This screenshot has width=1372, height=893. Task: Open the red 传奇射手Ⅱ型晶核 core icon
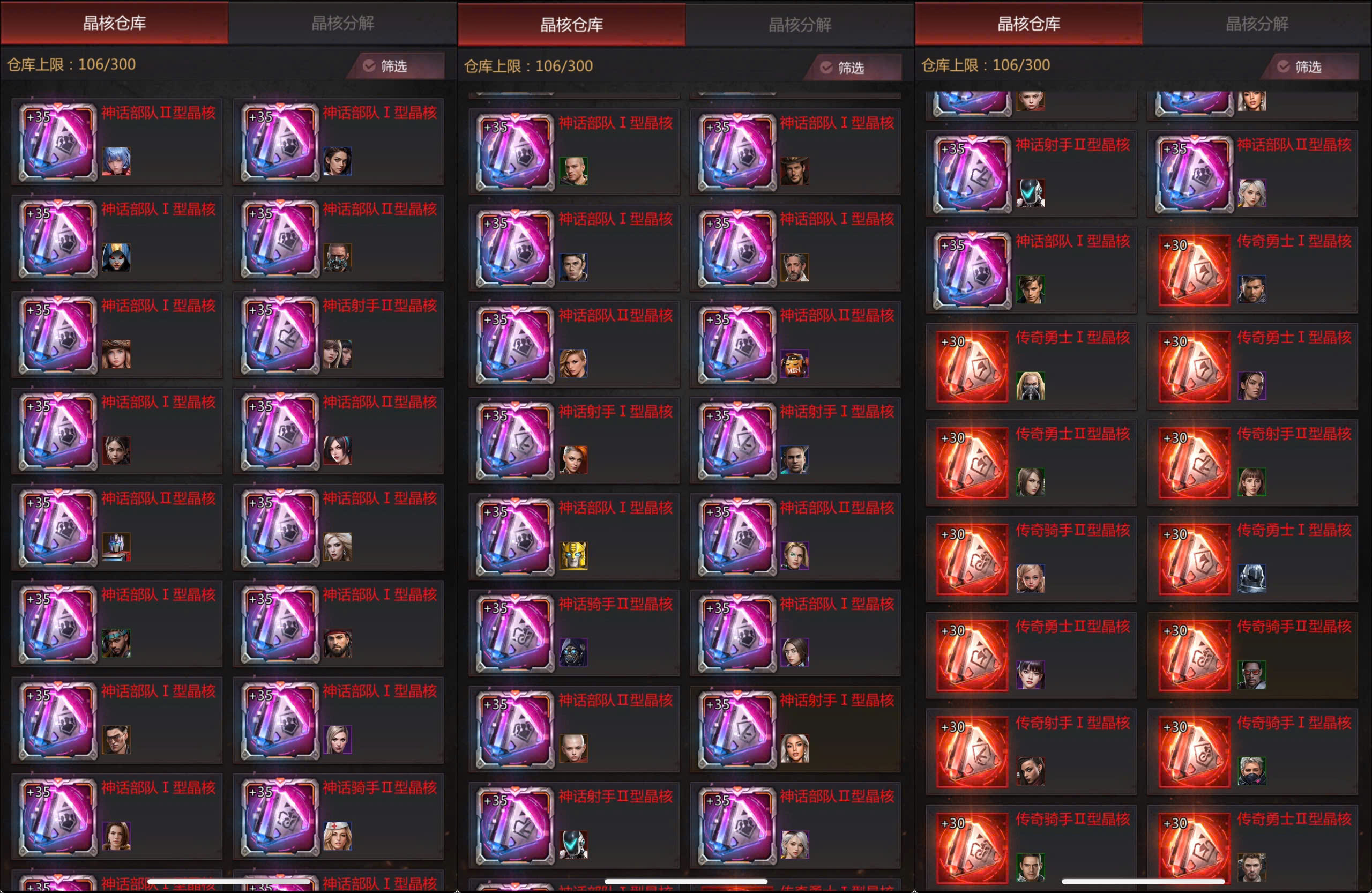click(x=1194, y=464)
